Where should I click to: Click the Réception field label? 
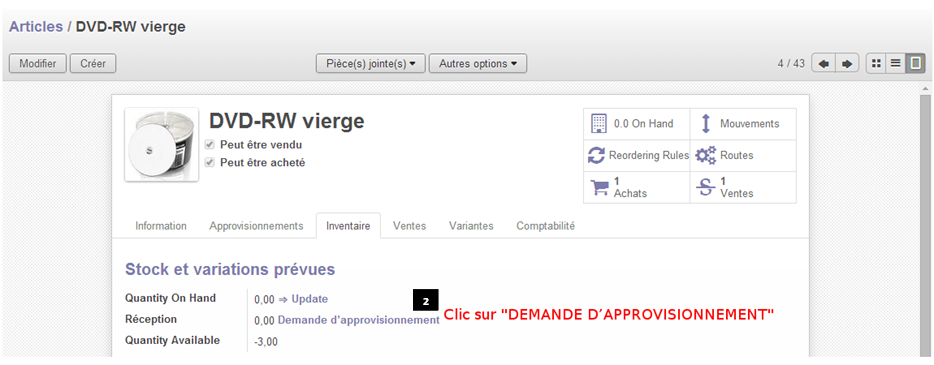[x=151, y=320]
